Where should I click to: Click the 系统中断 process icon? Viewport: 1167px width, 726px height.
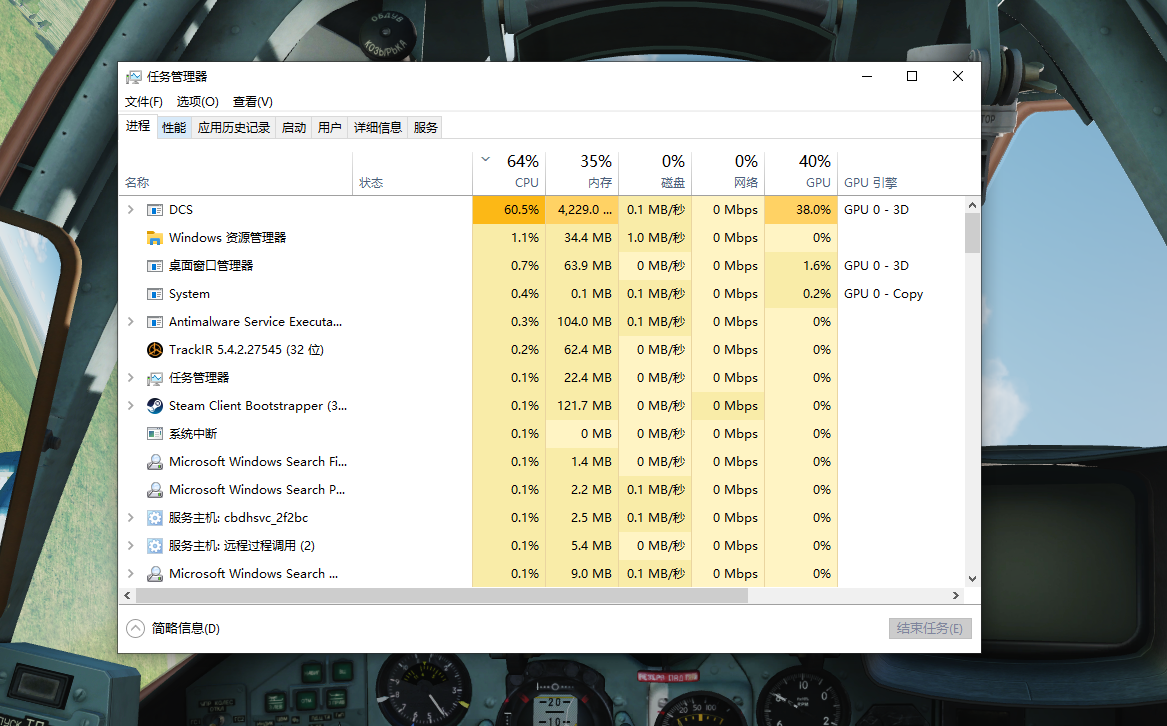(155, 434)
